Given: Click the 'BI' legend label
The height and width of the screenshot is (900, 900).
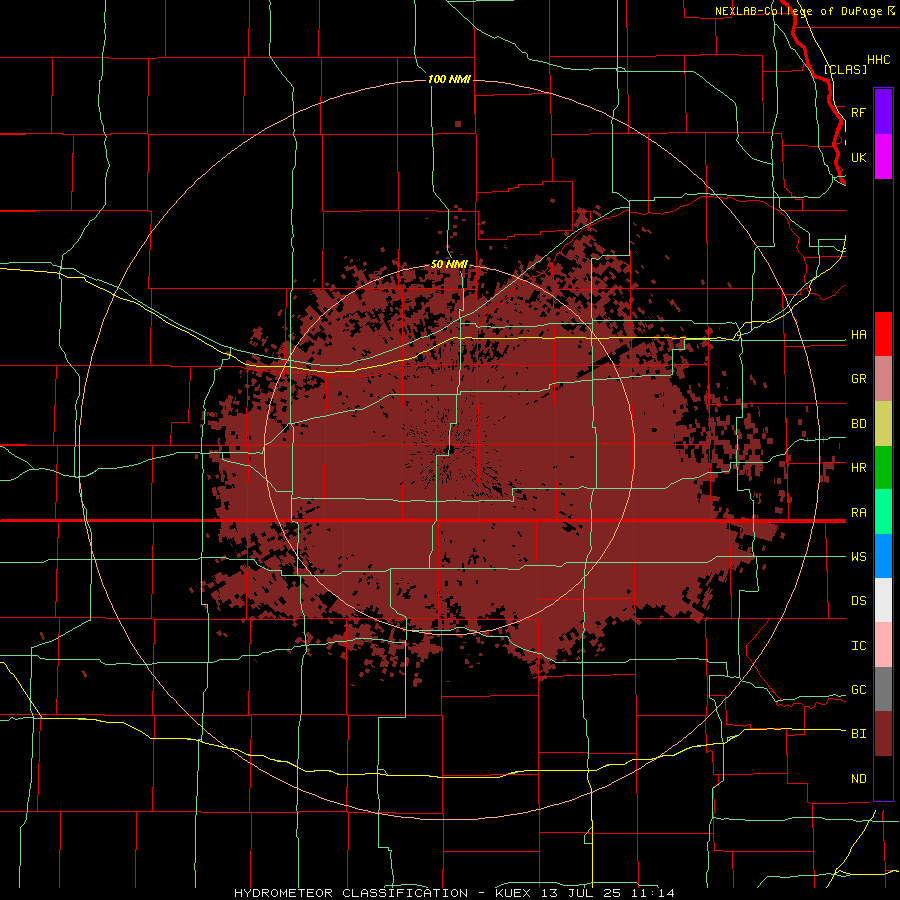Looking at the screenshot, I should 858,734.
